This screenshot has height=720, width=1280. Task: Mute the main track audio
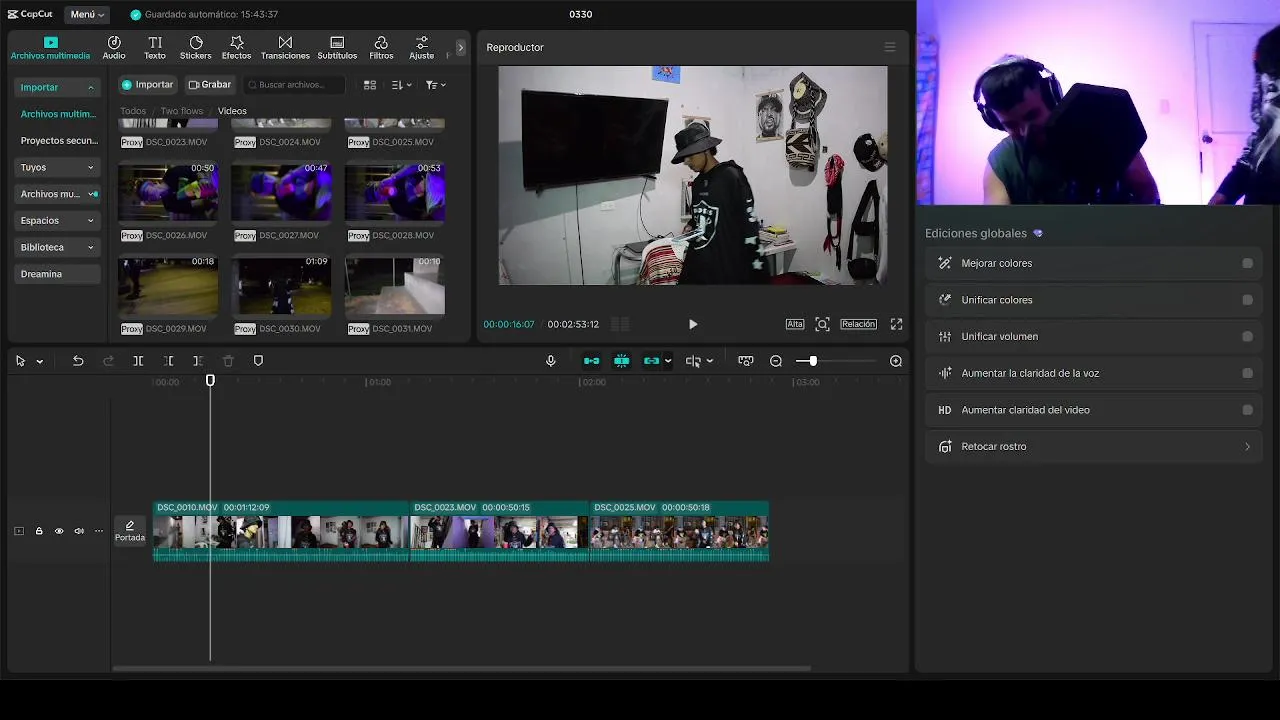coord(79,531)
